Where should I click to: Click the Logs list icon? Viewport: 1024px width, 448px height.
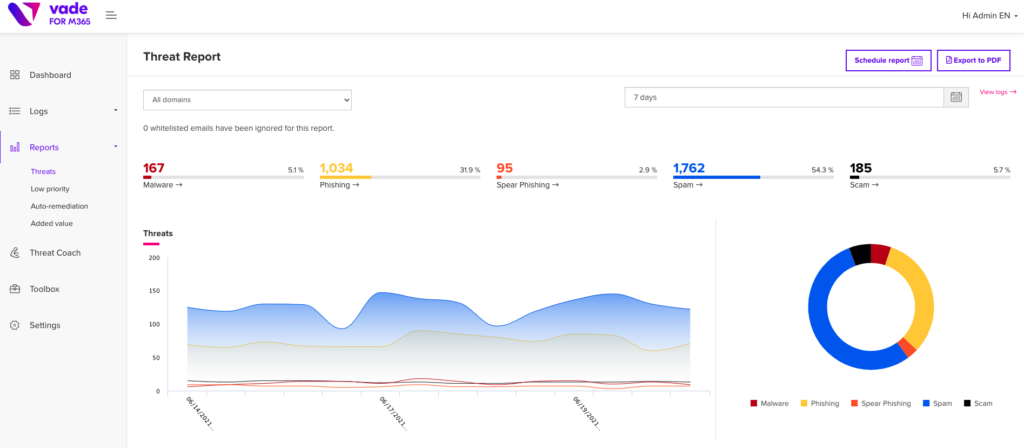[x=15, y=111]
